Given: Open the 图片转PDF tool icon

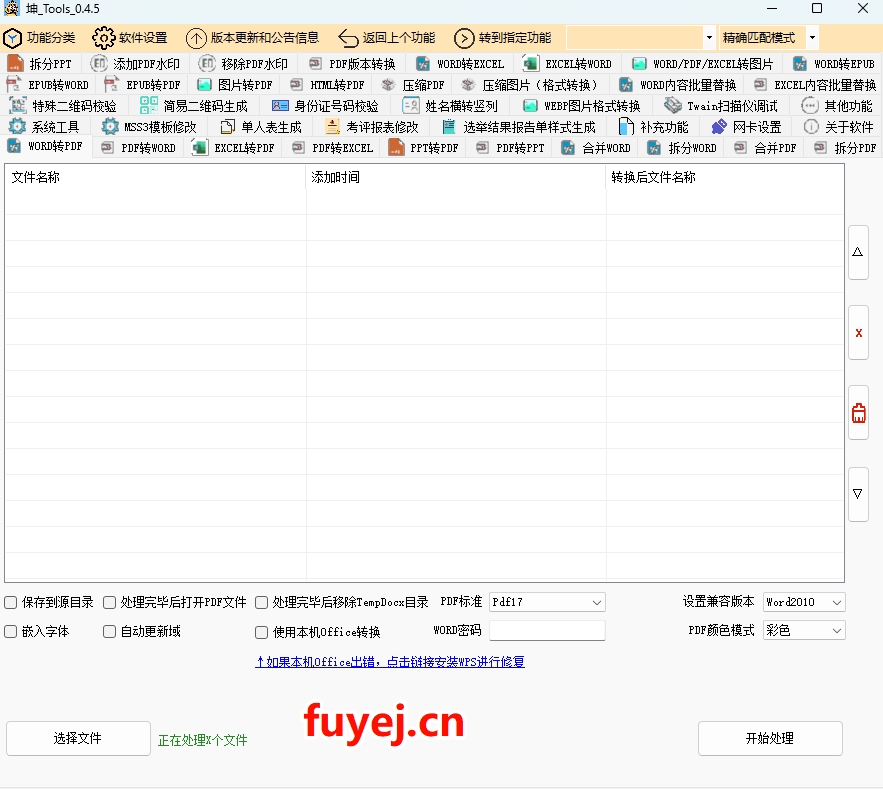Looking at the screenshot, I should click(x=204, y=84).
